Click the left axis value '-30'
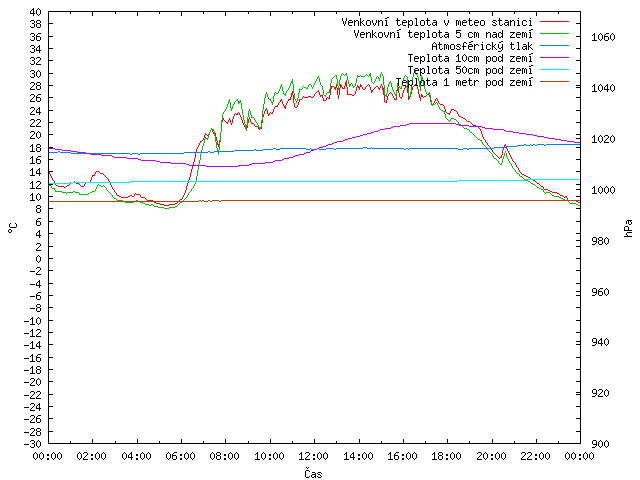Image resolution: width=640 pixels, height=480 pixels. 33,444
